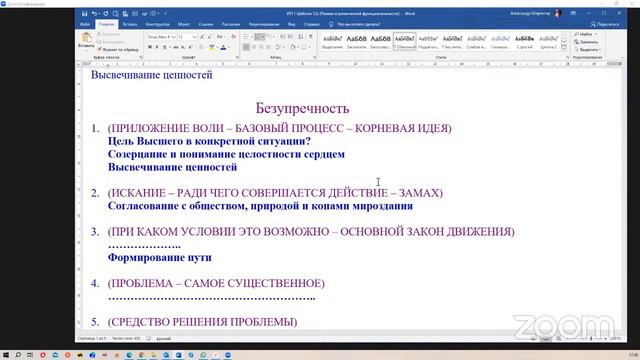Open the font name dropdown
This screenshot has width=640, height=360.
[174, 37]
